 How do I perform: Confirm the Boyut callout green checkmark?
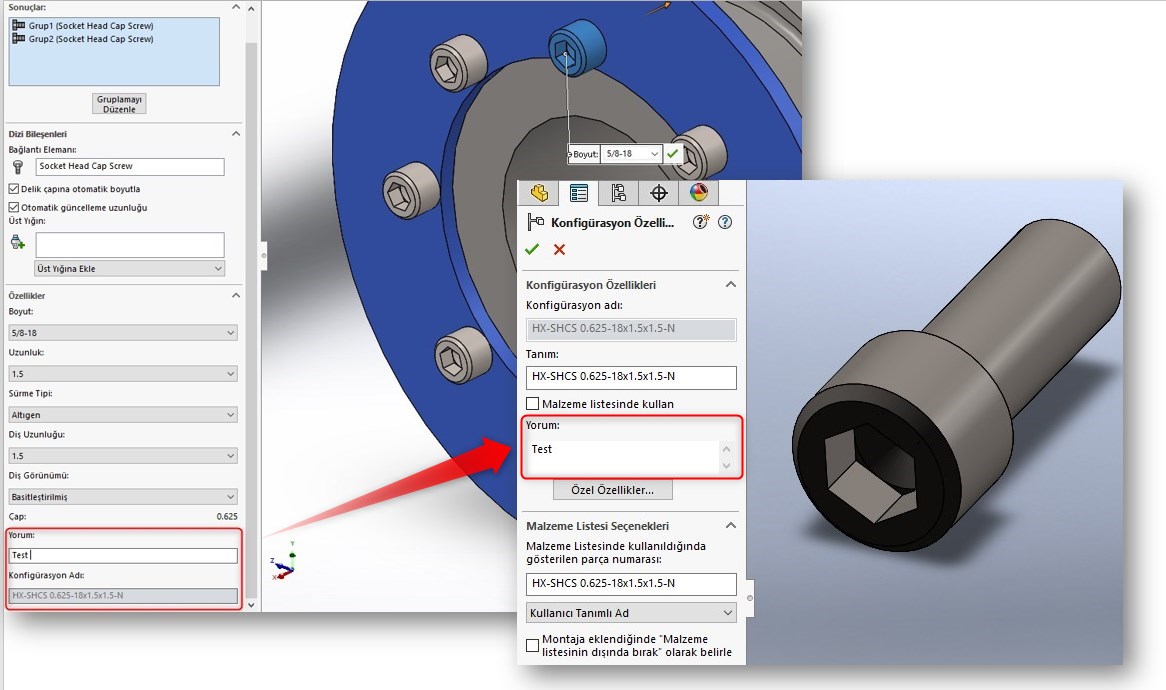(x=673, y=153)
